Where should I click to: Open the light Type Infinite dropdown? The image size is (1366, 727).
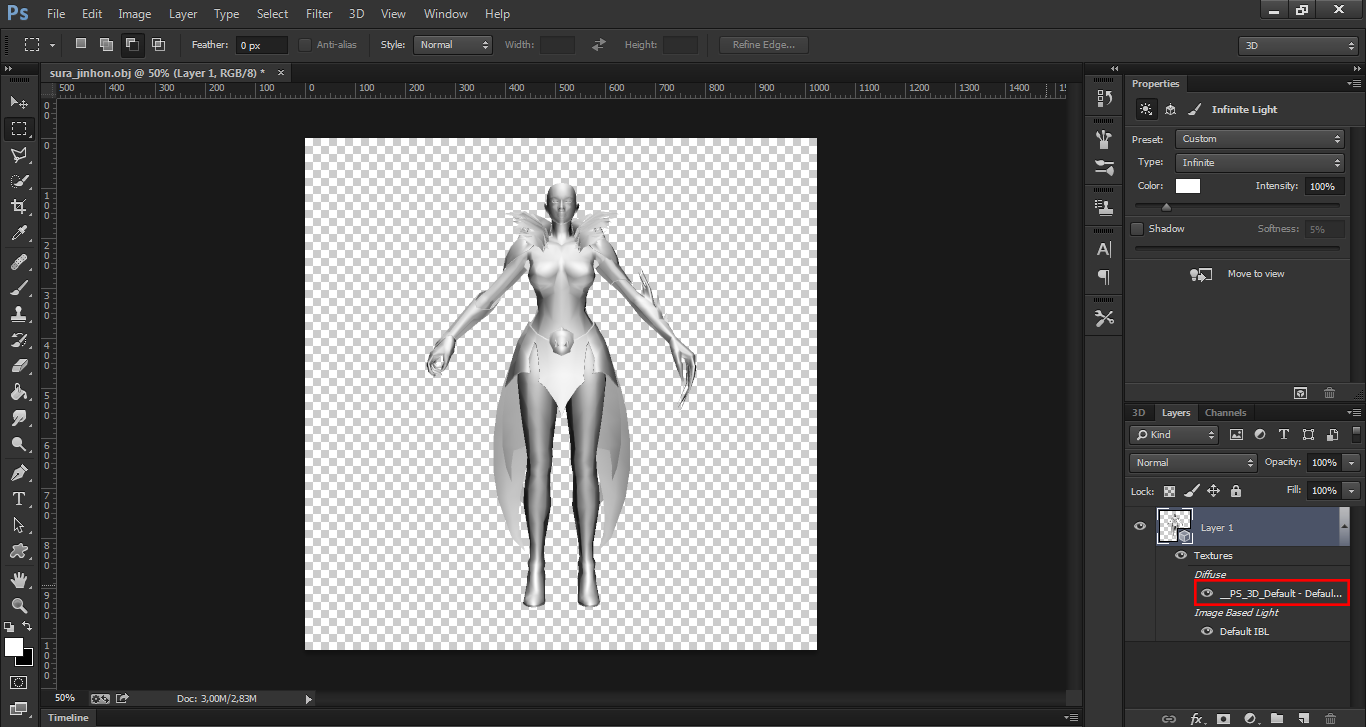point(1260,162)
